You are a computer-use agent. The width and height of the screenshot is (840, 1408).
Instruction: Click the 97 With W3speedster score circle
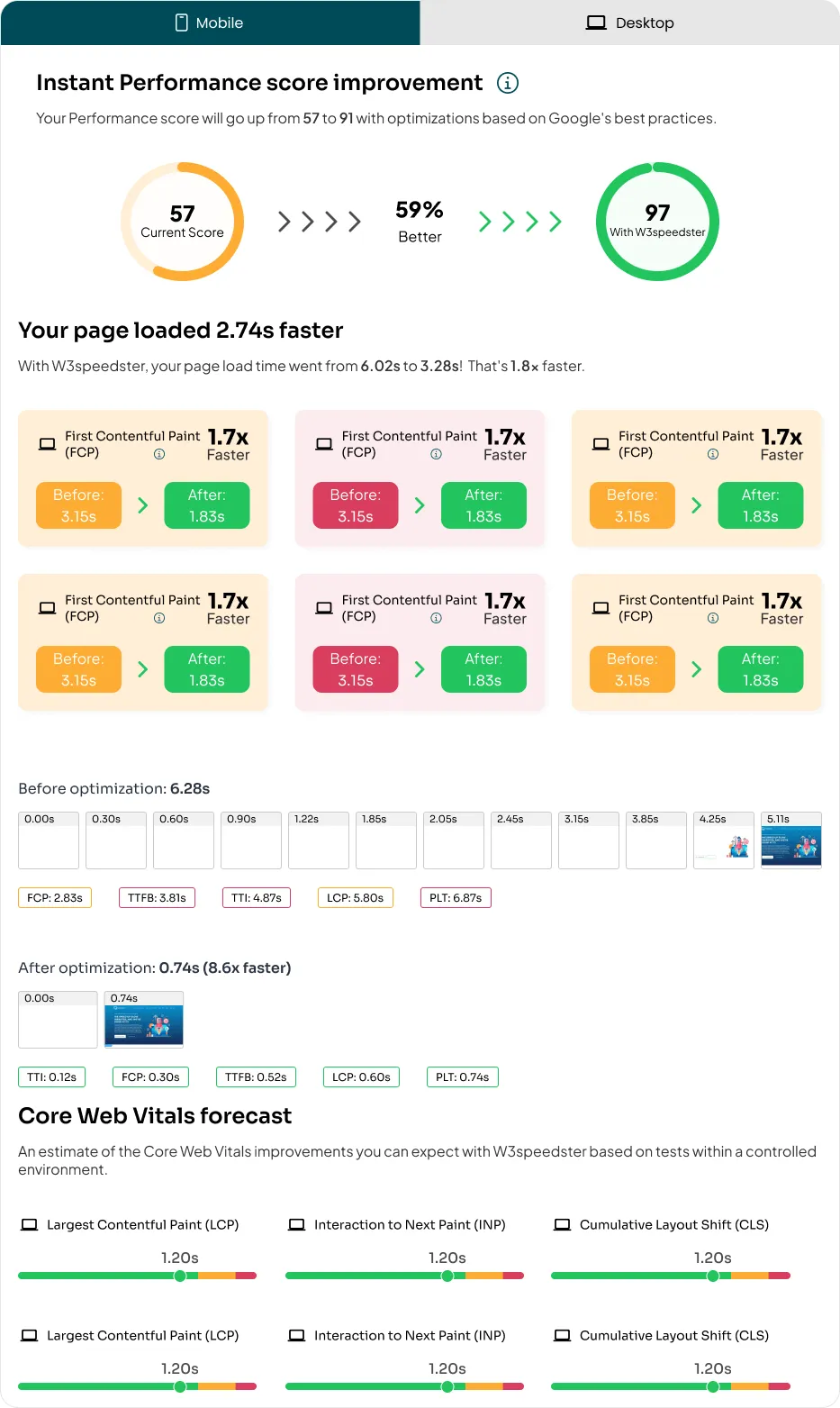[657, 222]
